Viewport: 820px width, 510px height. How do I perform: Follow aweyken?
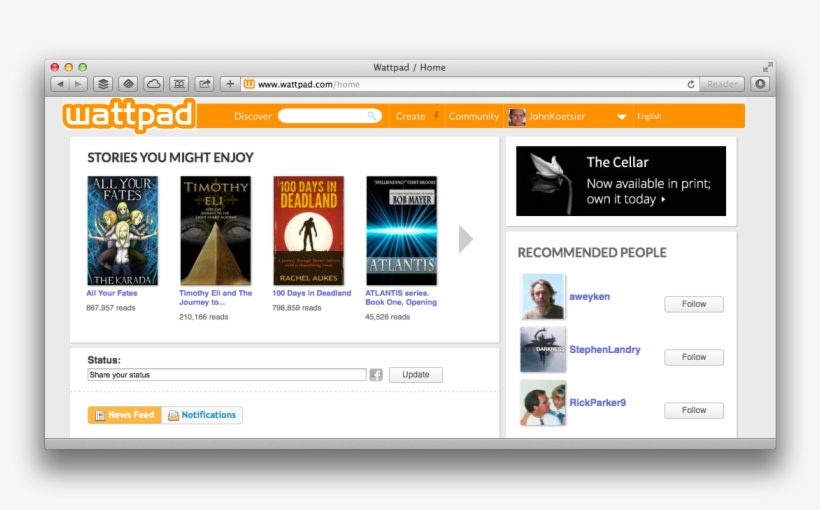coord(694,304)
